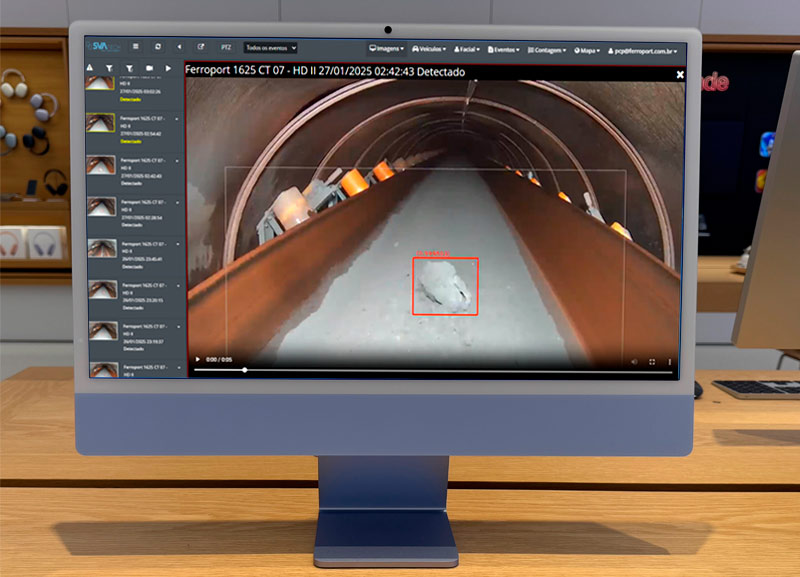Click the first filter funnel icon
The image size is (800, 577).
point(111,68)
